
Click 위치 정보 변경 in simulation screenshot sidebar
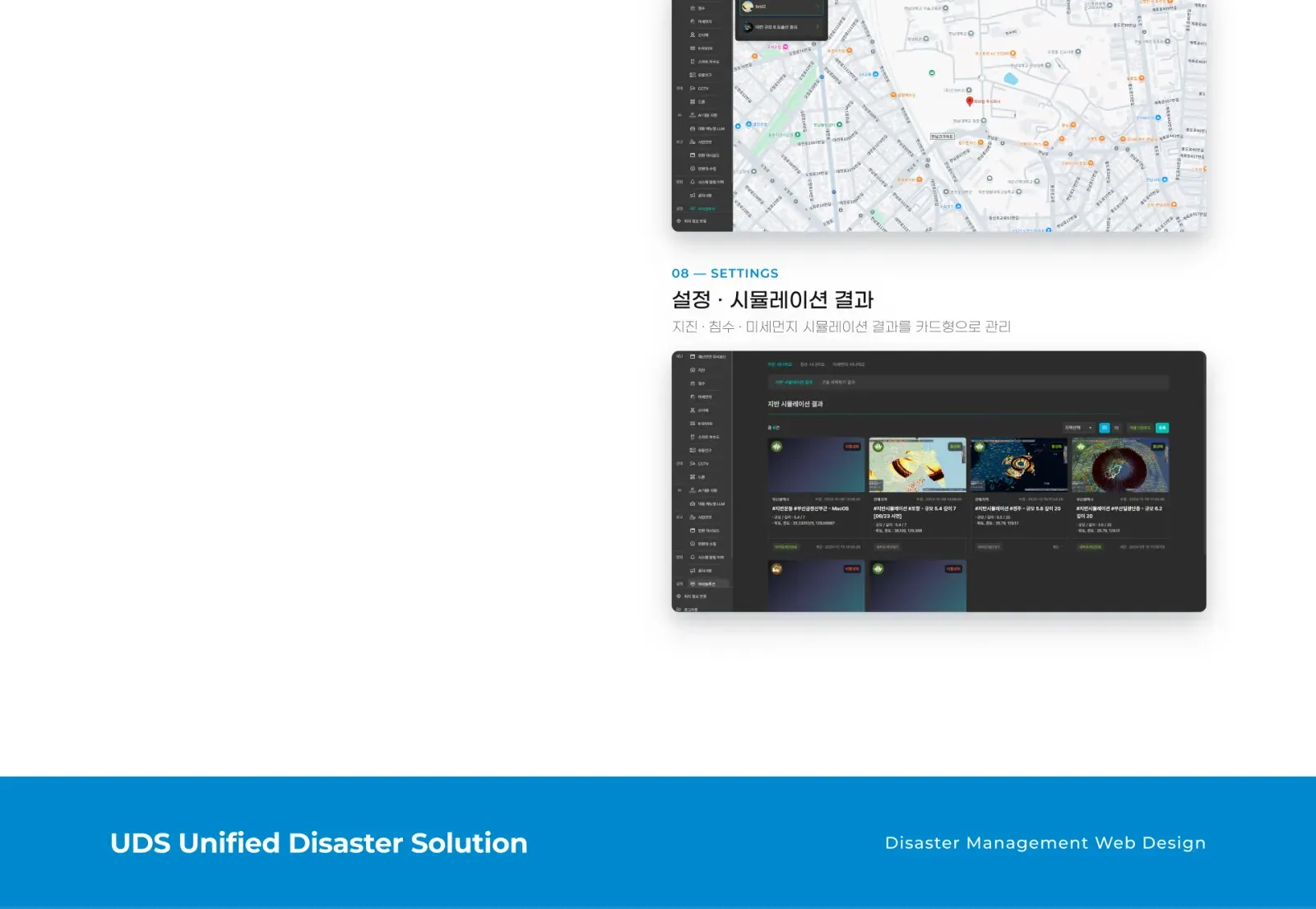[x=691, y=596]
